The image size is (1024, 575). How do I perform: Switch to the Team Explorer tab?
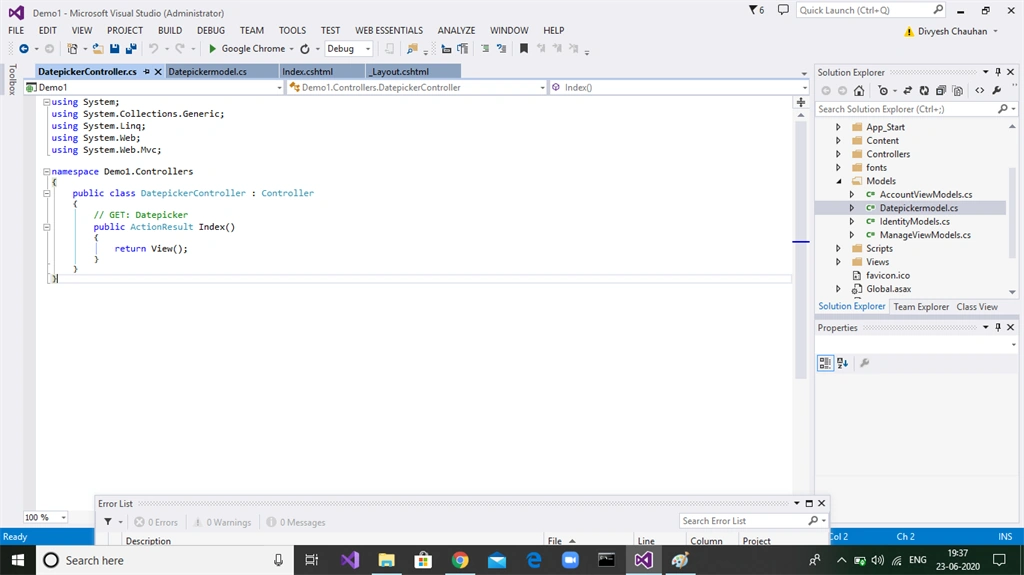click(x=921, y=306)
